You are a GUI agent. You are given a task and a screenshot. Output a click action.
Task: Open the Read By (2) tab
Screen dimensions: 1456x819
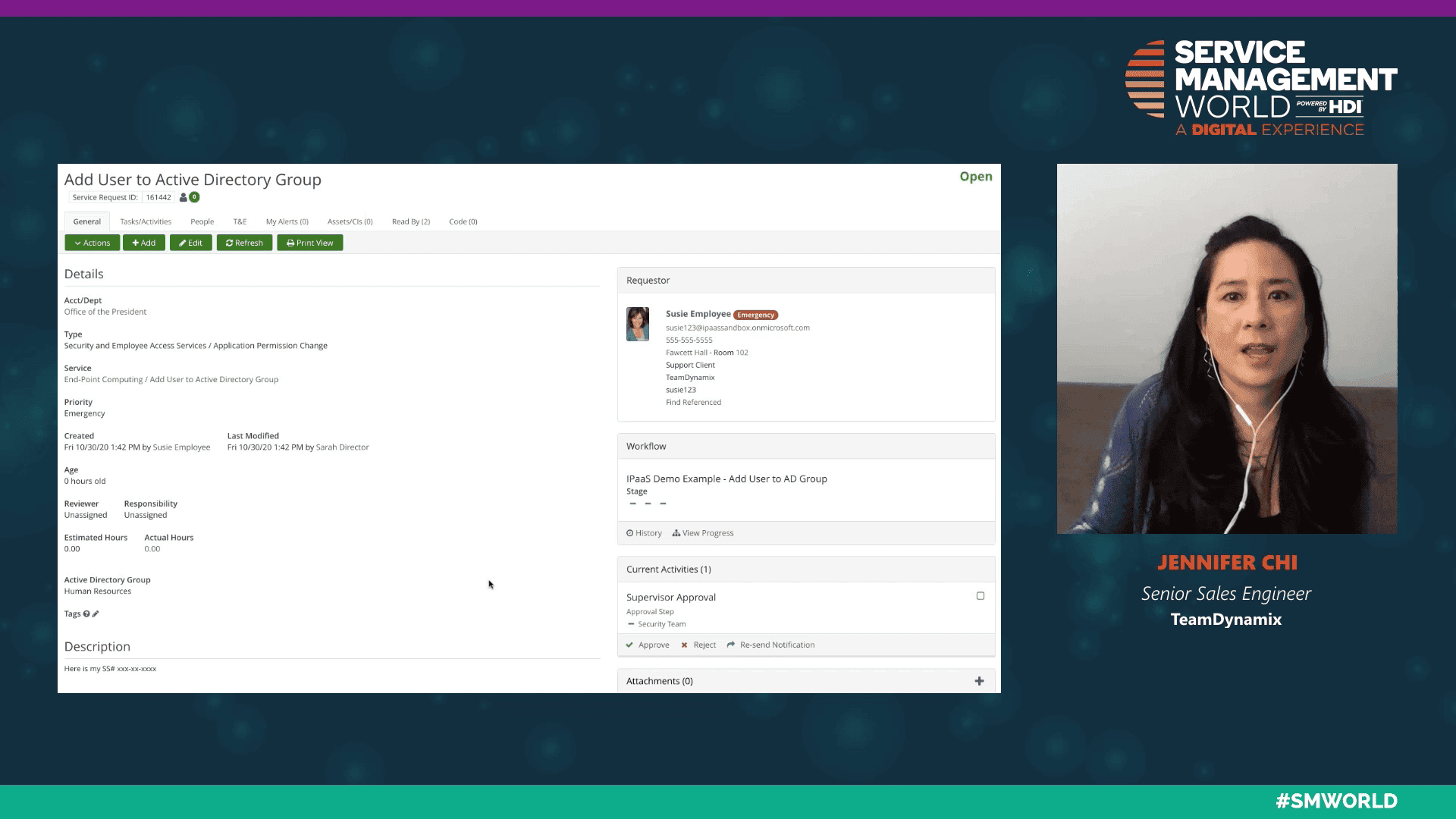[410, 221]
